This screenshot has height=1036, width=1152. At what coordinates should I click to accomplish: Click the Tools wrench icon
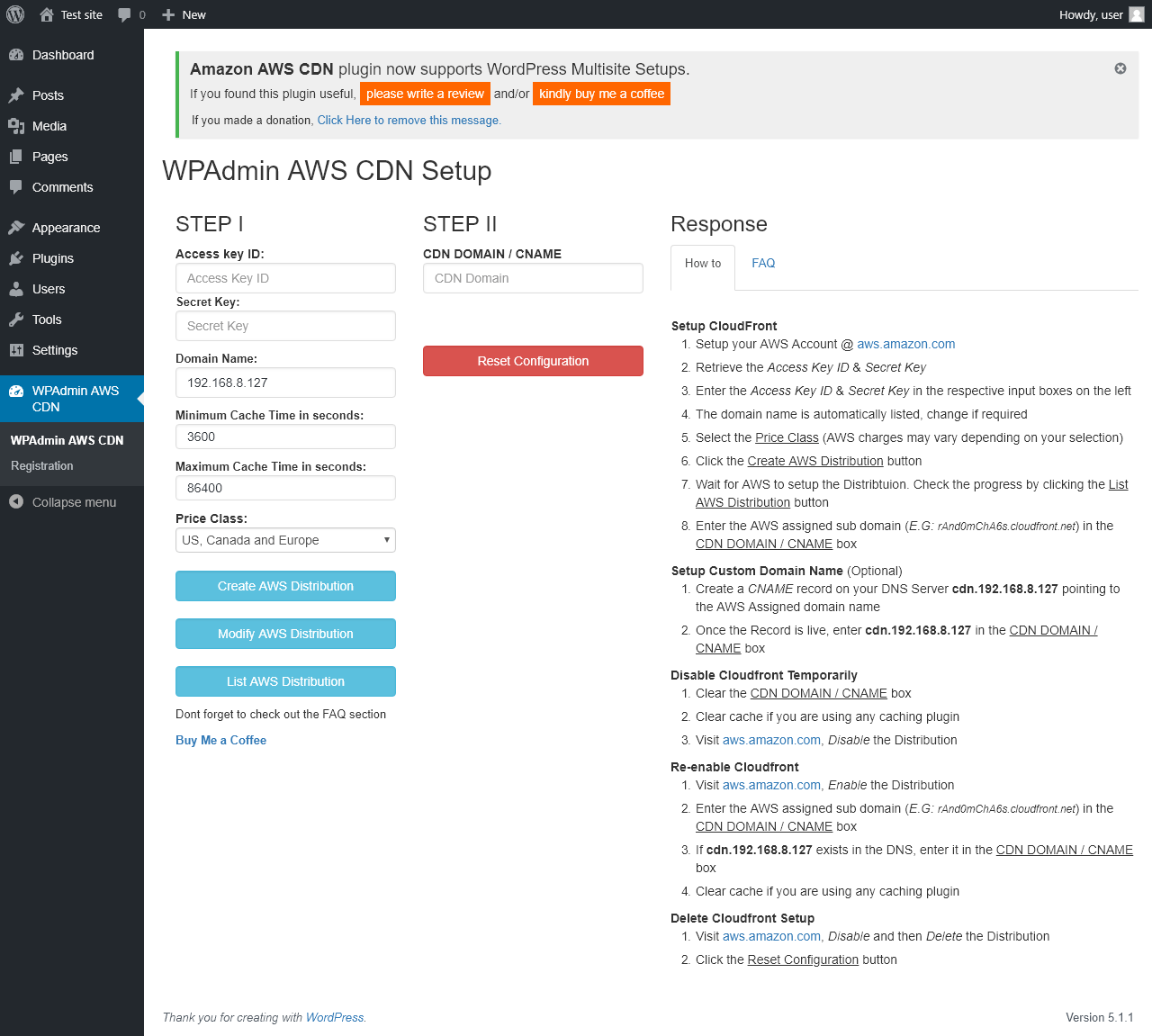(16, 320)
